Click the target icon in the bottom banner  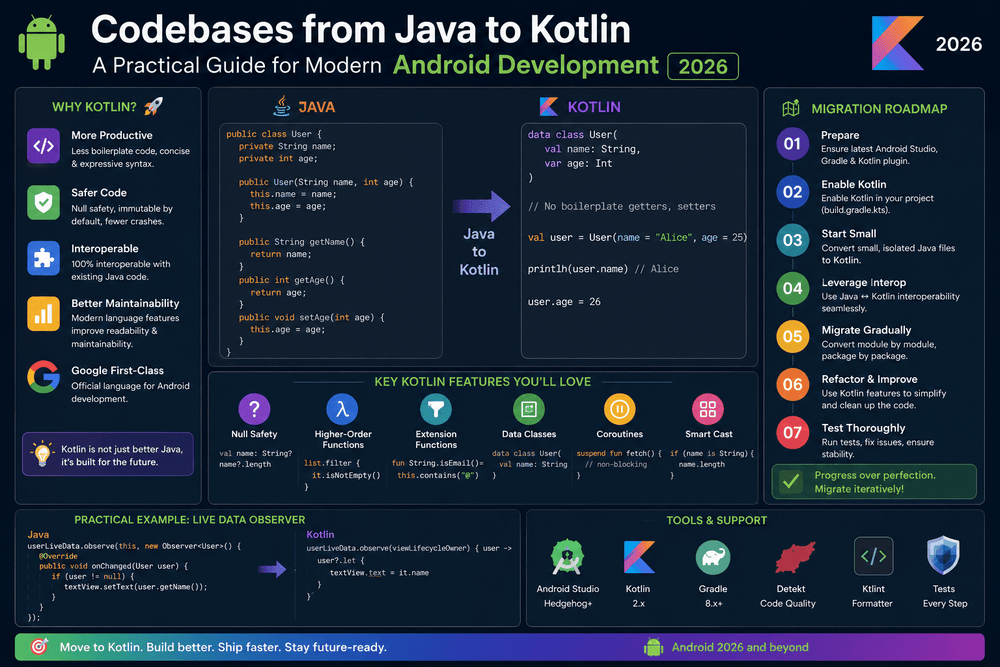click(x=40, y=647)
